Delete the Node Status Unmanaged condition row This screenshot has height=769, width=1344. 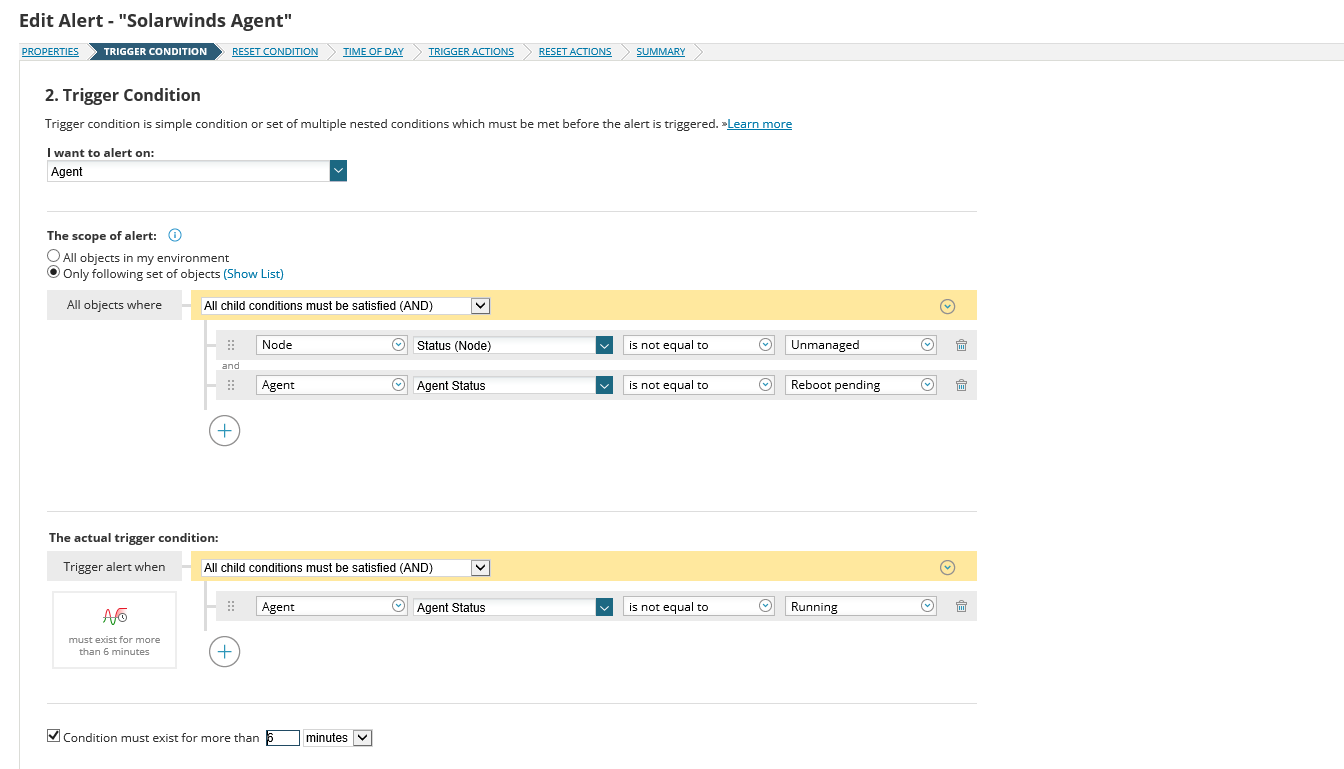tap(961, 345)
